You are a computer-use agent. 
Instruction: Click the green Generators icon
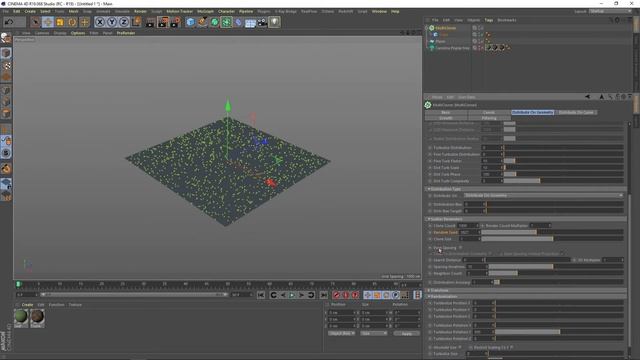click(215, 22)
